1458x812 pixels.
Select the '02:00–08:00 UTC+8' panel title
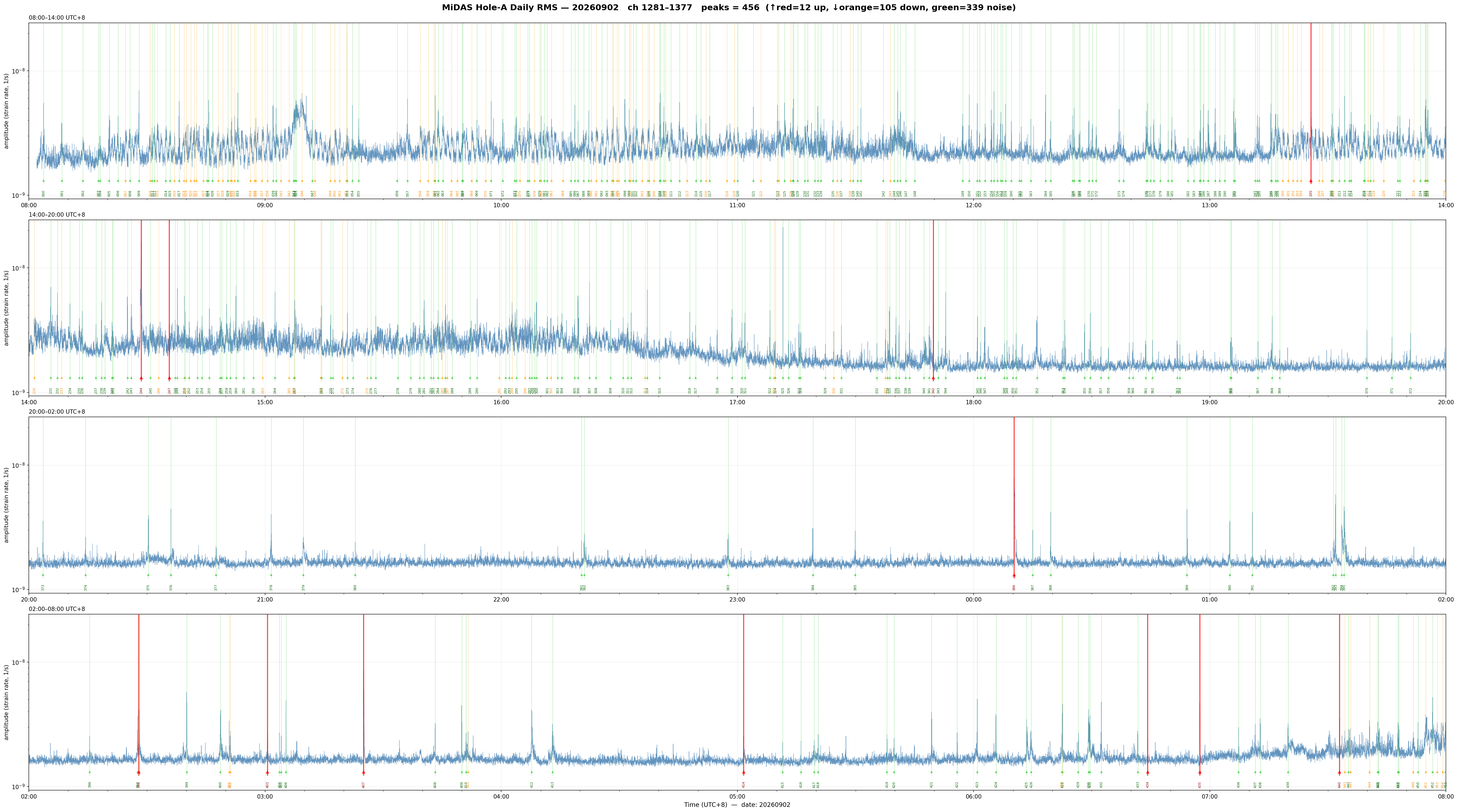[x=57, y=609]
